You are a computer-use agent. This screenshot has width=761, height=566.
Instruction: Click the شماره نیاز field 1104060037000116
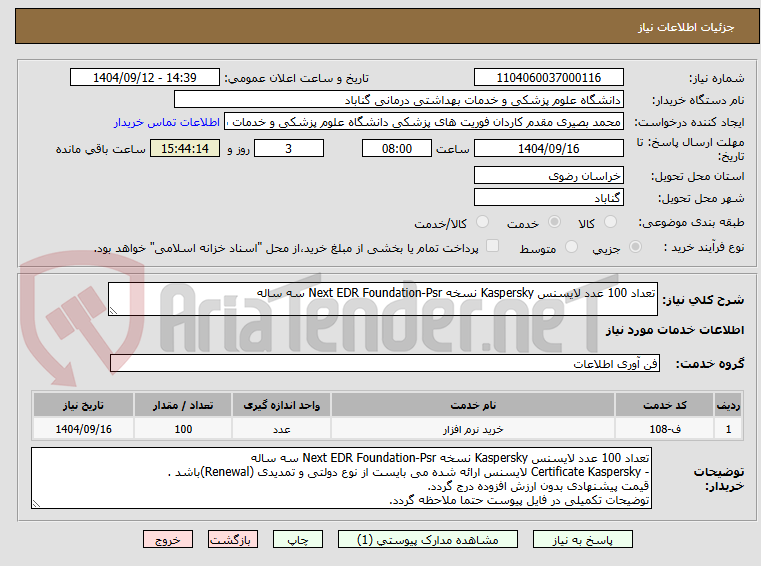point(548,77)
